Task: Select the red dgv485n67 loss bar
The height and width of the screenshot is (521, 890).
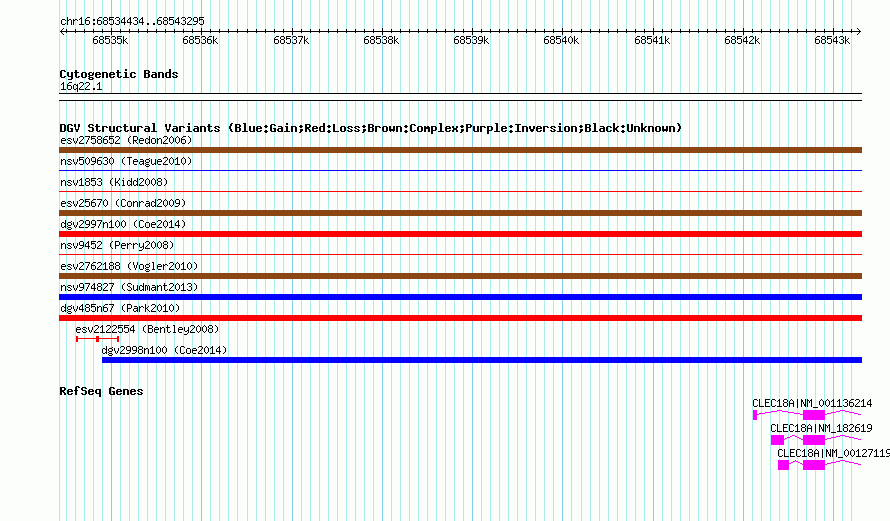Action: point(460,318)
